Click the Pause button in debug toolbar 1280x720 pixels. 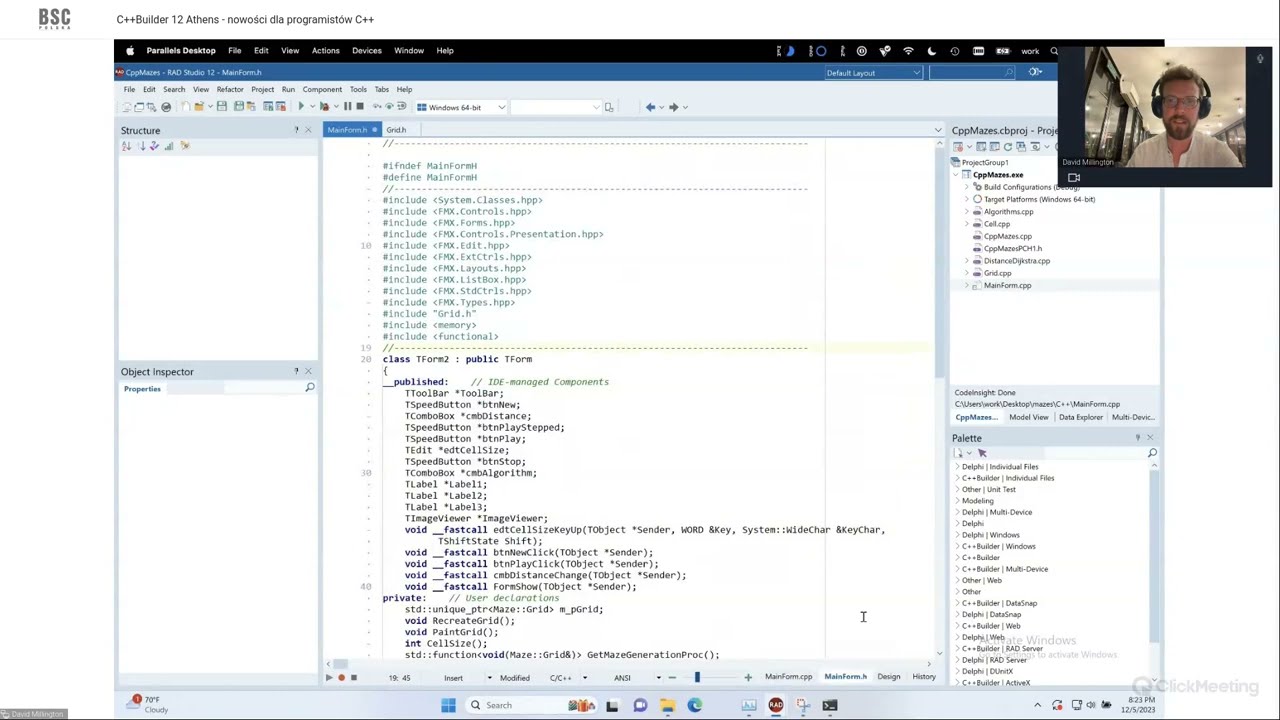[x=347, y=107]
